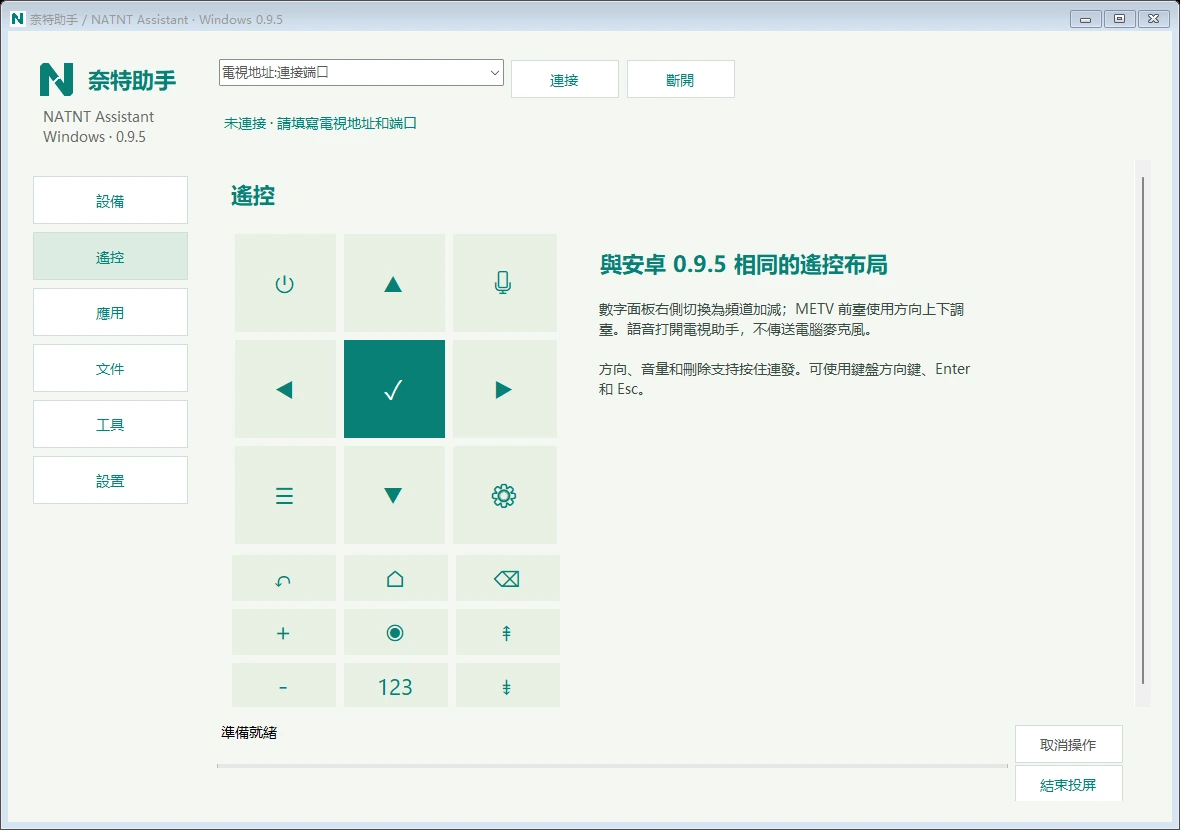This screenshot has width=1180, height=830.
Task: Click the circular record-style center button
Action: pos(396,633)
